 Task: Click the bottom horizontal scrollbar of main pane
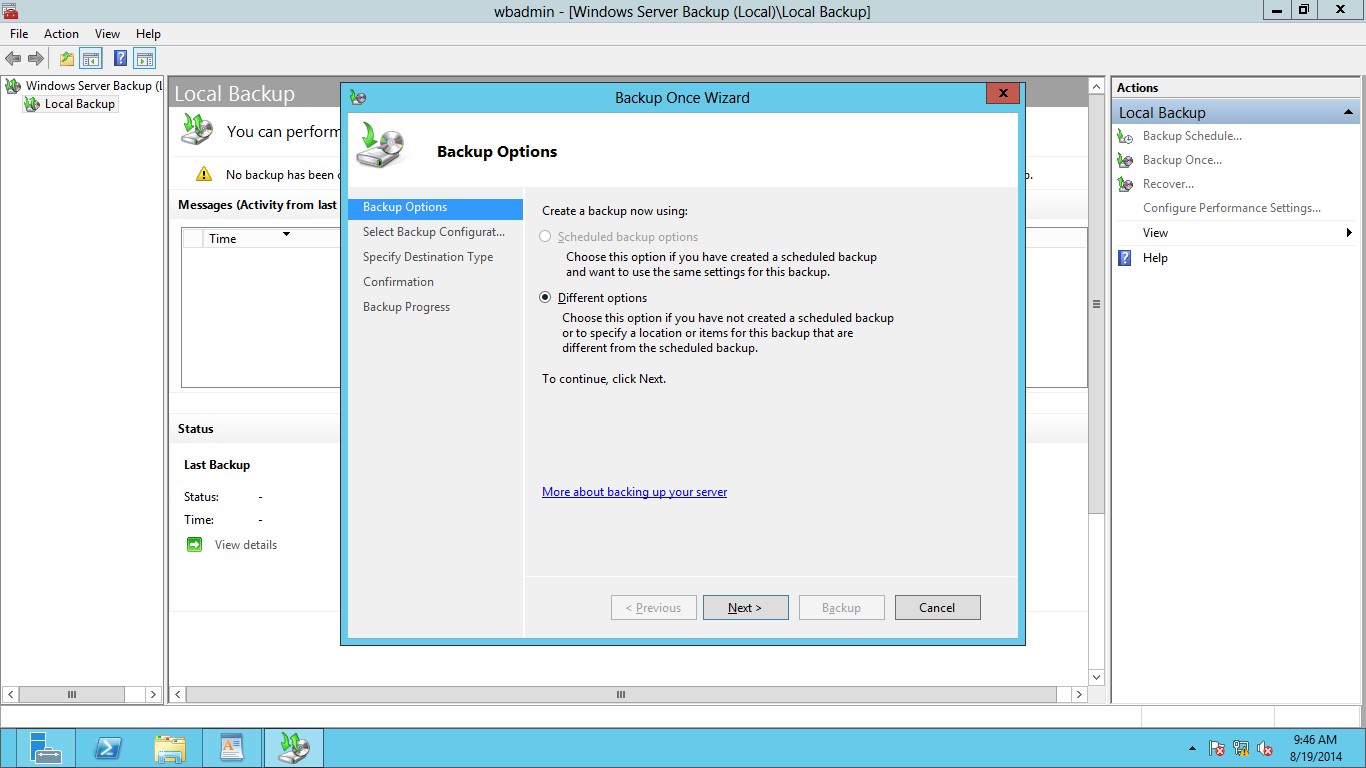point(620,694)
